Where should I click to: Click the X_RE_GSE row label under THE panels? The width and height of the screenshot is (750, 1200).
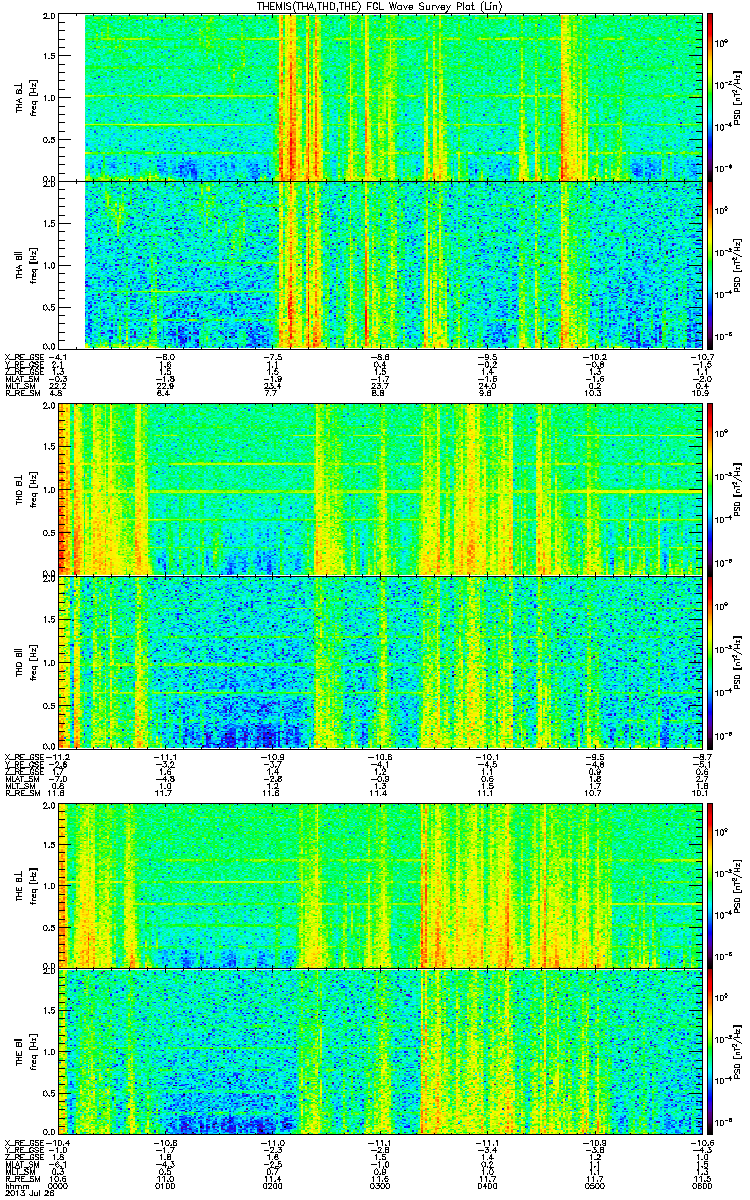[x=24, y=1142]
